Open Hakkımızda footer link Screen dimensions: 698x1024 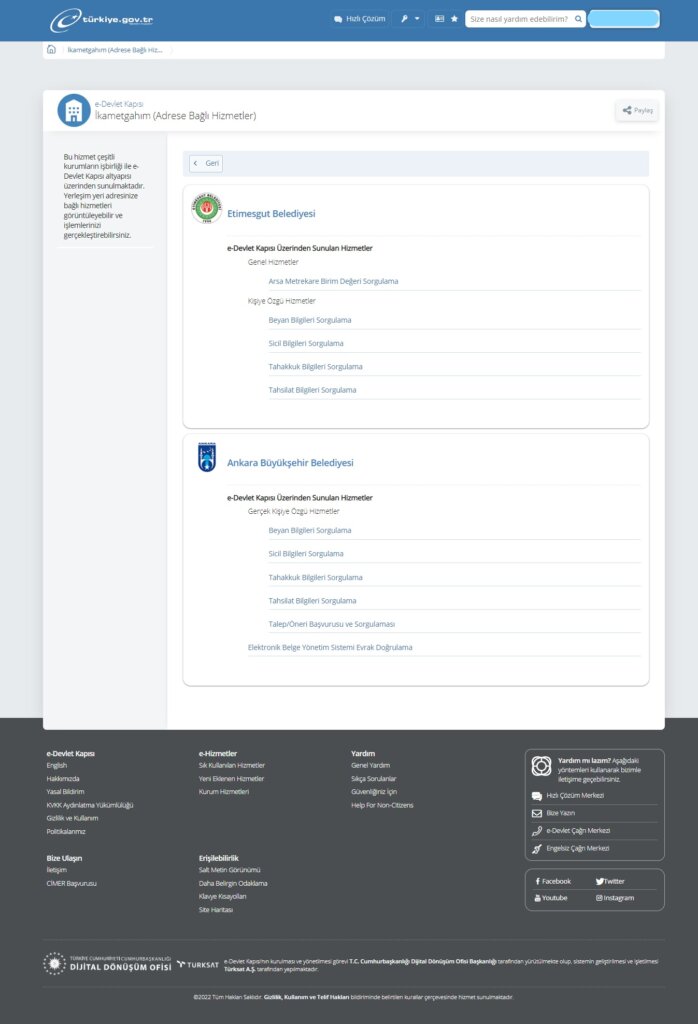pos(63,778)
